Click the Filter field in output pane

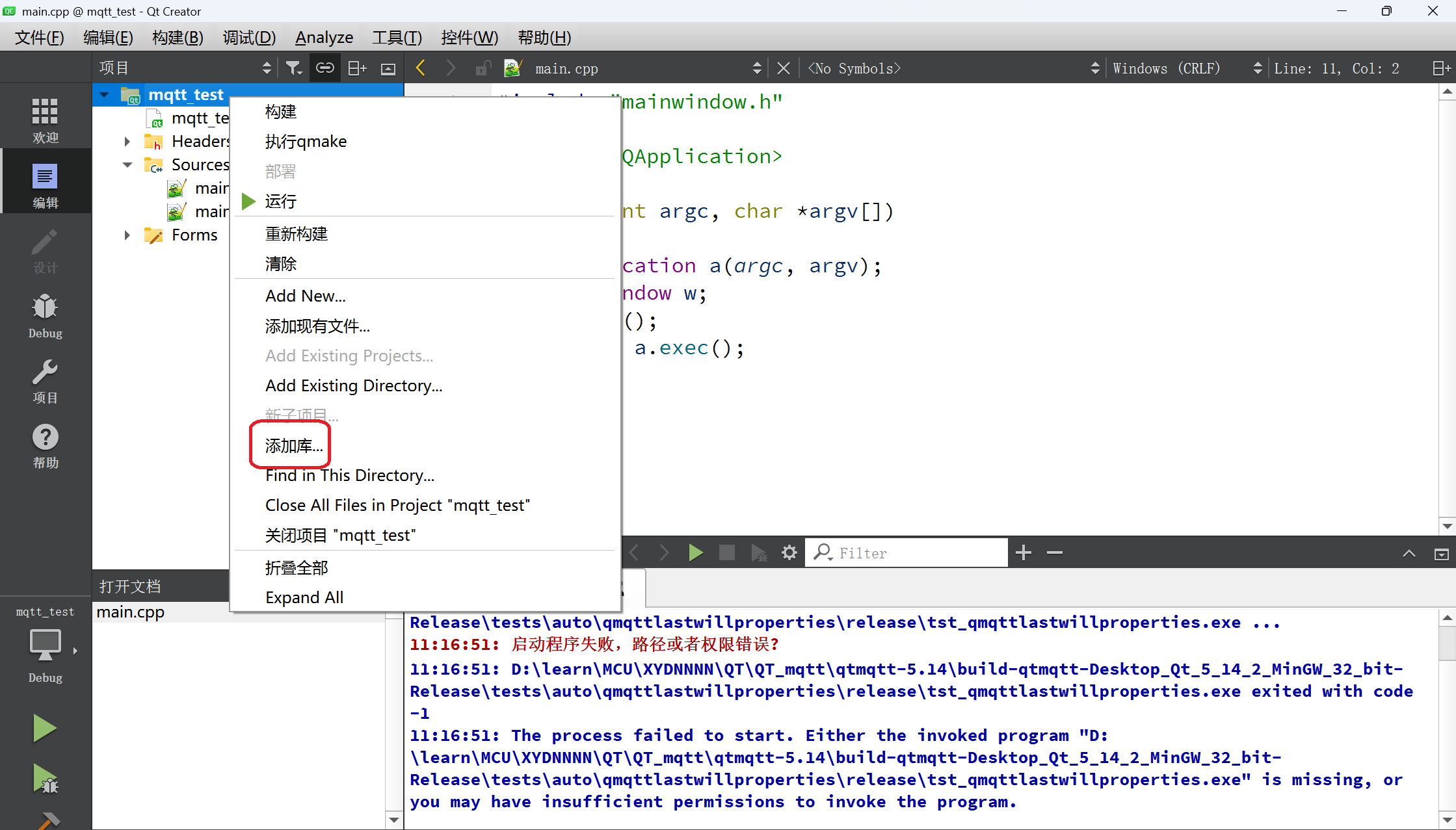pos(907,553)
